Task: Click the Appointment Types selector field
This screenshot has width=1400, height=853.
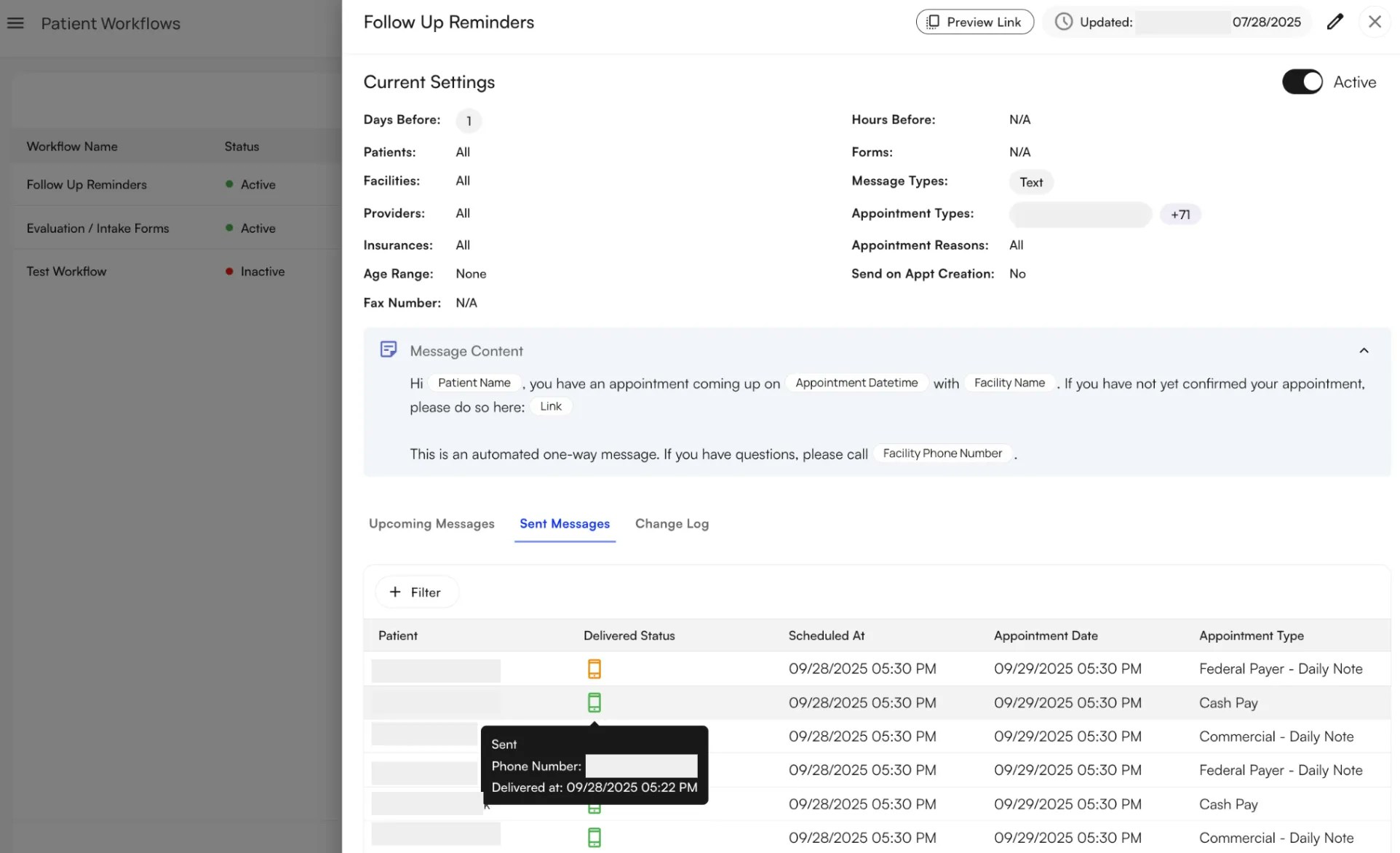Action: click(1080, 214)
